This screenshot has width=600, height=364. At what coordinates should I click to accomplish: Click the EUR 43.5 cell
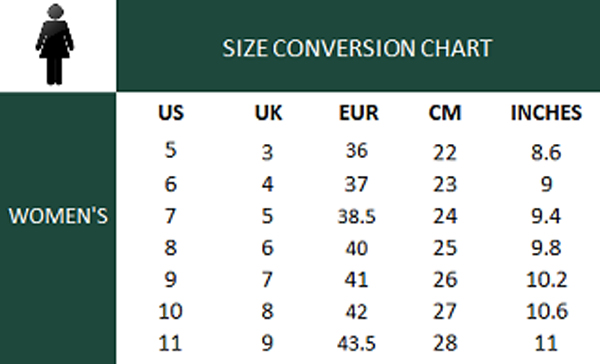coord(356,343)
